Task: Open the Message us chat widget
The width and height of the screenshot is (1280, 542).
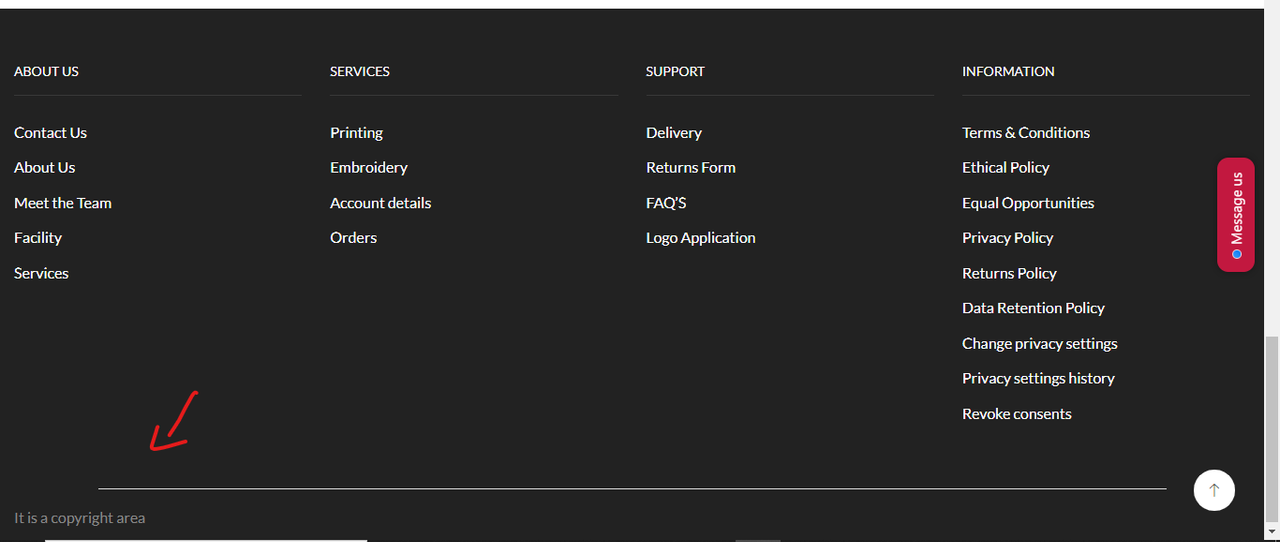Action: (x=1236, y=214)
